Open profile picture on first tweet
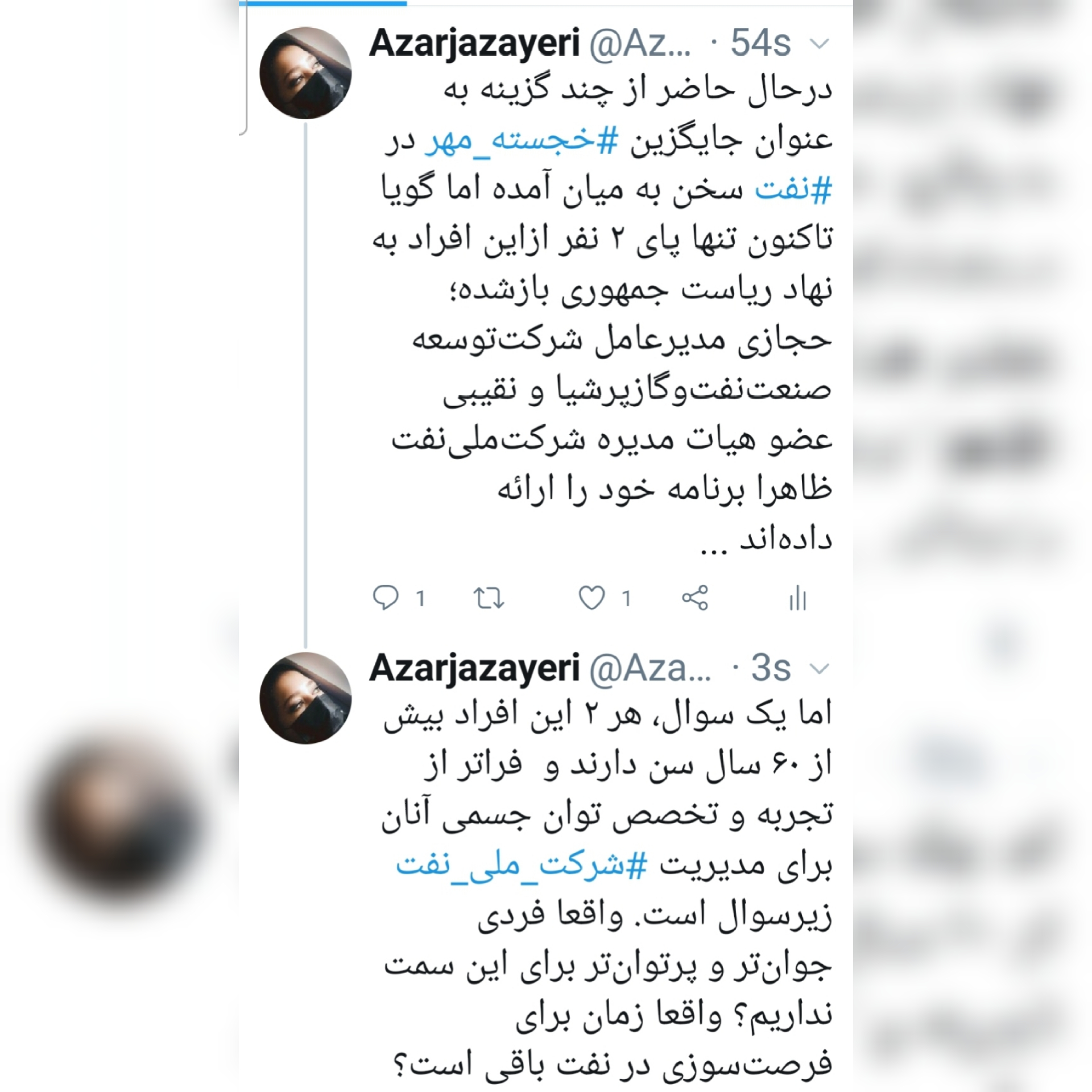Image resolution: width=1092 pixels, height=1092 pixels. coord(305,73)
